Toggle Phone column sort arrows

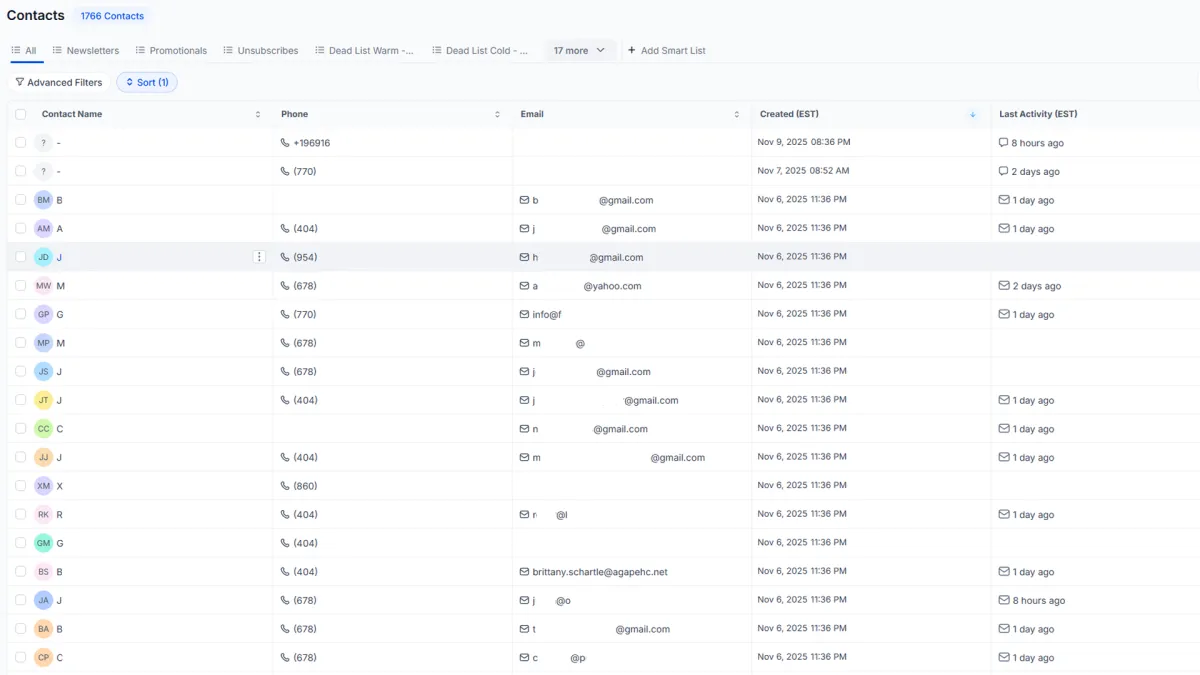tap(497, 114)
